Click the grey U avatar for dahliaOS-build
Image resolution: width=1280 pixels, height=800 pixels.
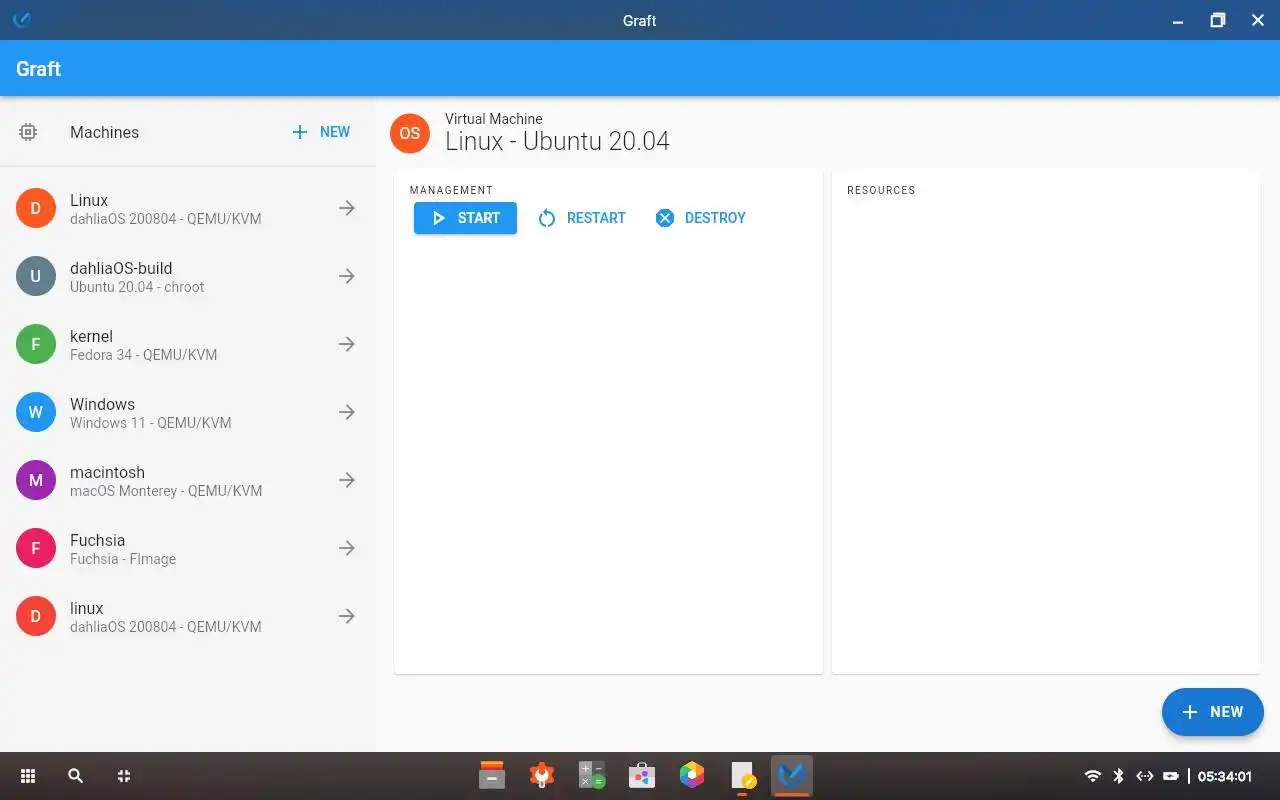36,276
